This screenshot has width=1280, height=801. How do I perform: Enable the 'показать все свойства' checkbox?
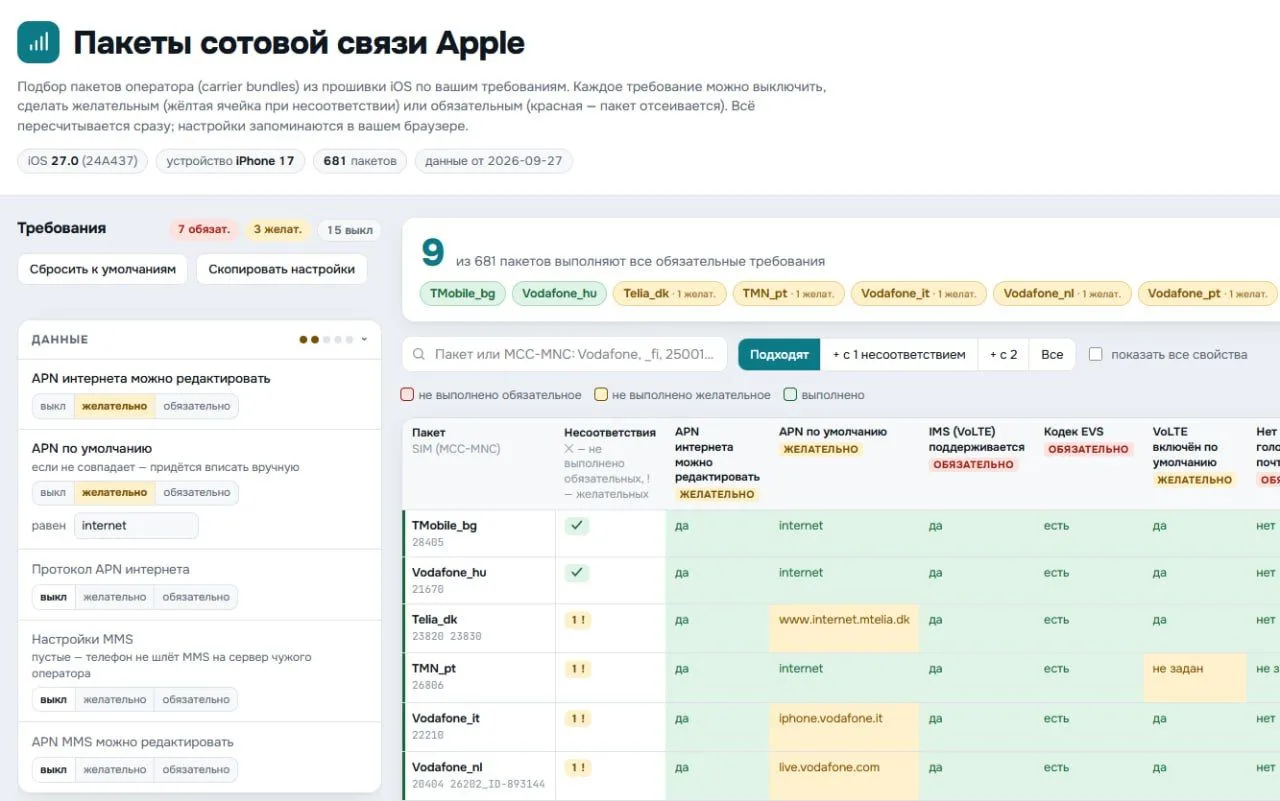click(1096, 354)
